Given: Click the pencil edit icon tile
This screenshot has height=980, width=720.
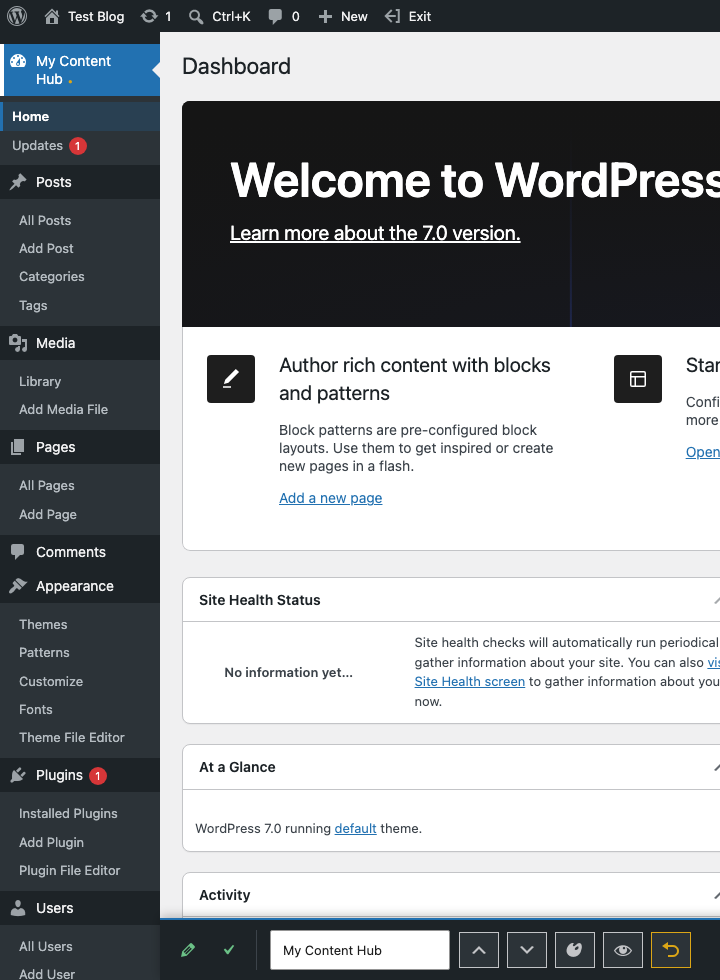Looking at the screenshot, I should point(231,379).
